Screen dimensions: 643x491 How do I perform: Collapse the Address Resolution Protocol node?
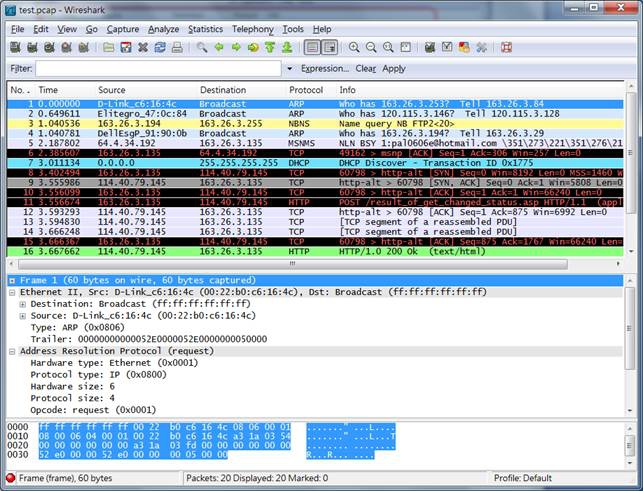coord(12,352)
